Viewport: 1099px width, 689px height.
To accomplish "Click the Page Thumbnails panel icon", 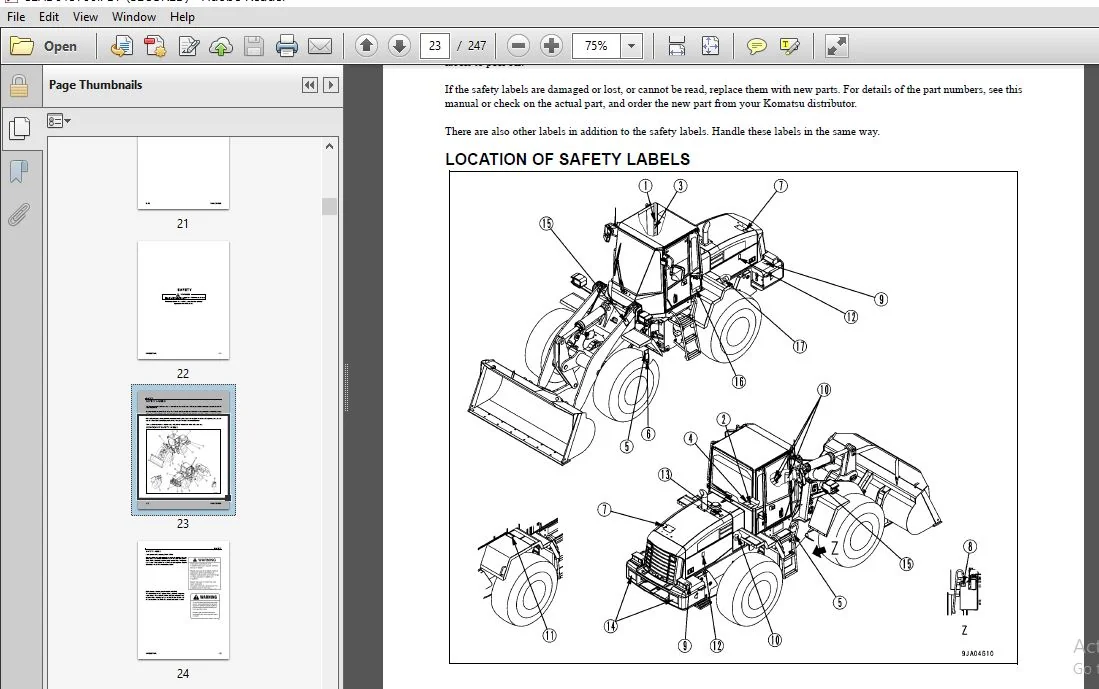I will pyautogui.click(x=19, y=128).
